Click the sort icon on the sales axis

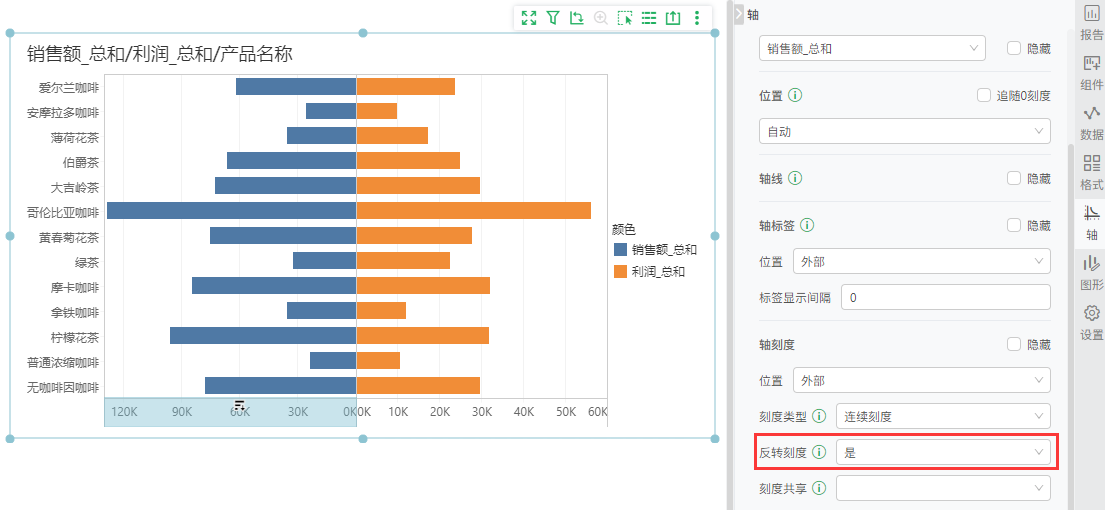tap(240, 404)
